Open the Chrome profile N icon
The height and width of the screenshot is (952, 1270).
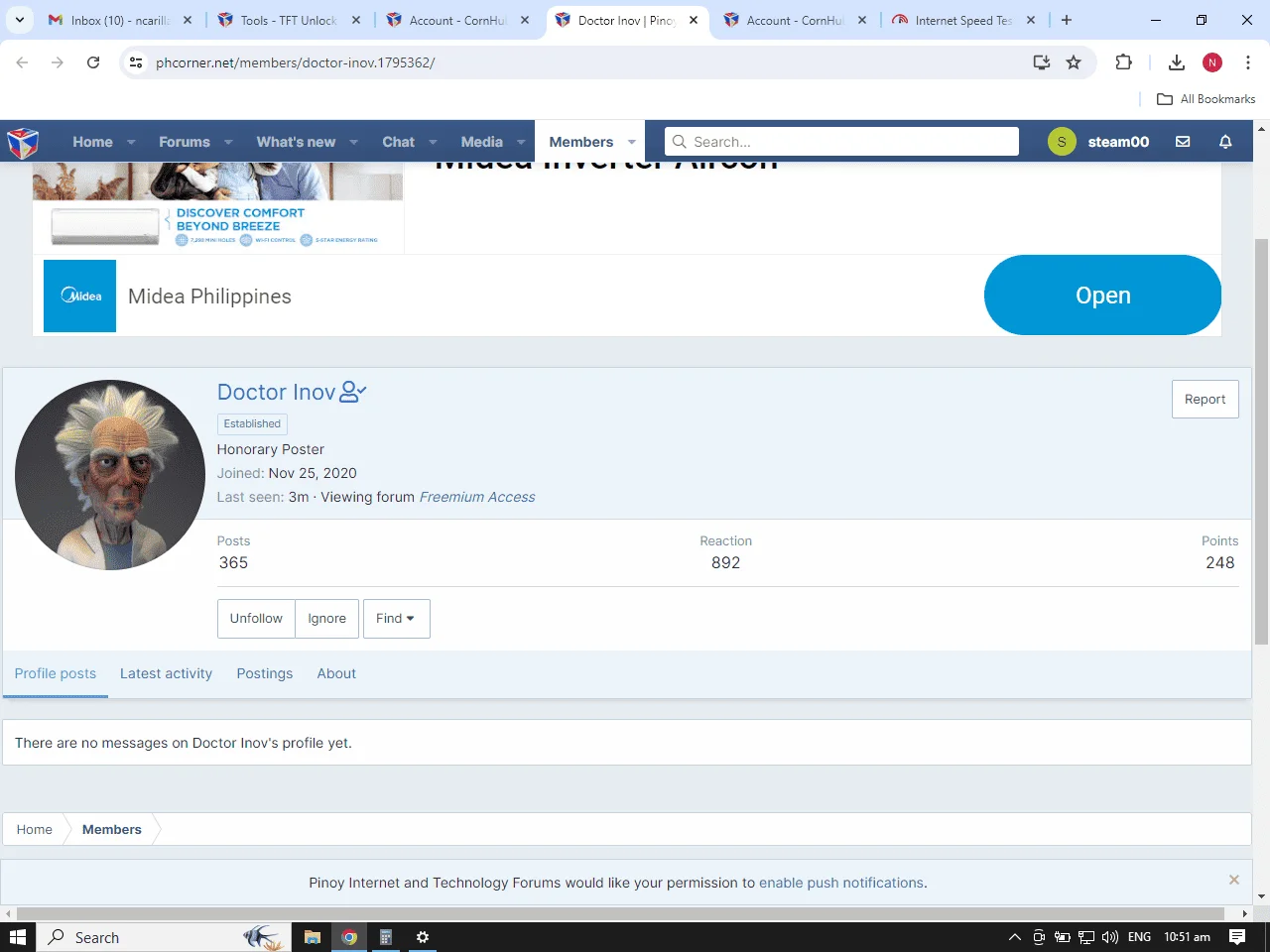click(1212, 62)
